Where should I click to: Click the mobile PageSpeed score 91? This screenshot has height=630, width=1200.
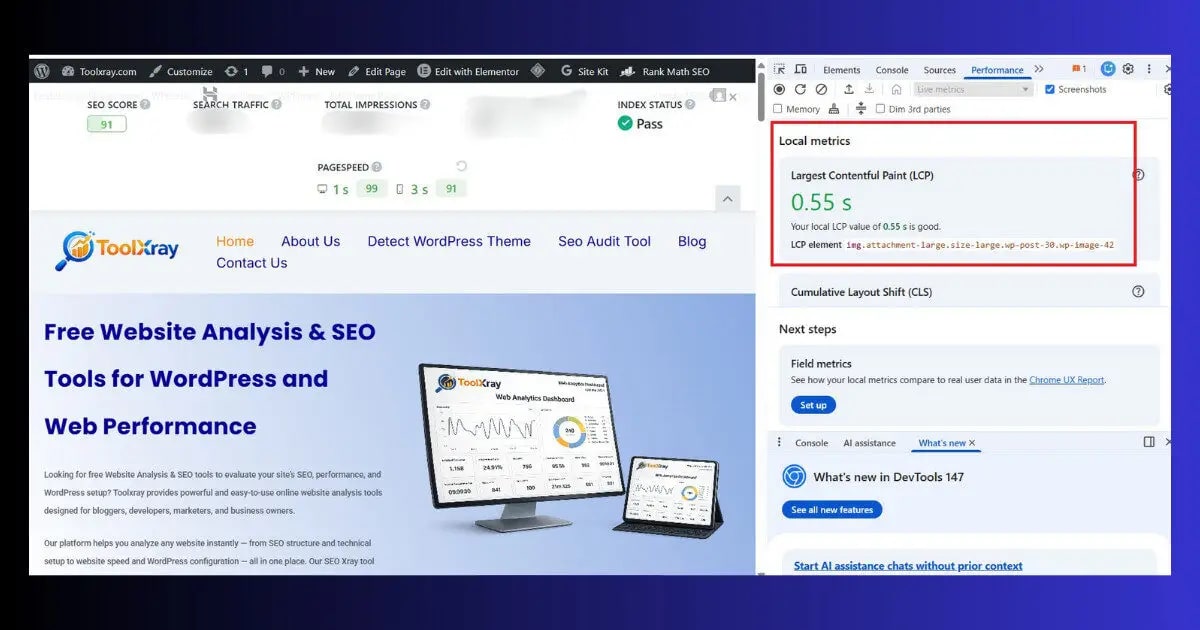click(x=451, y=188)
